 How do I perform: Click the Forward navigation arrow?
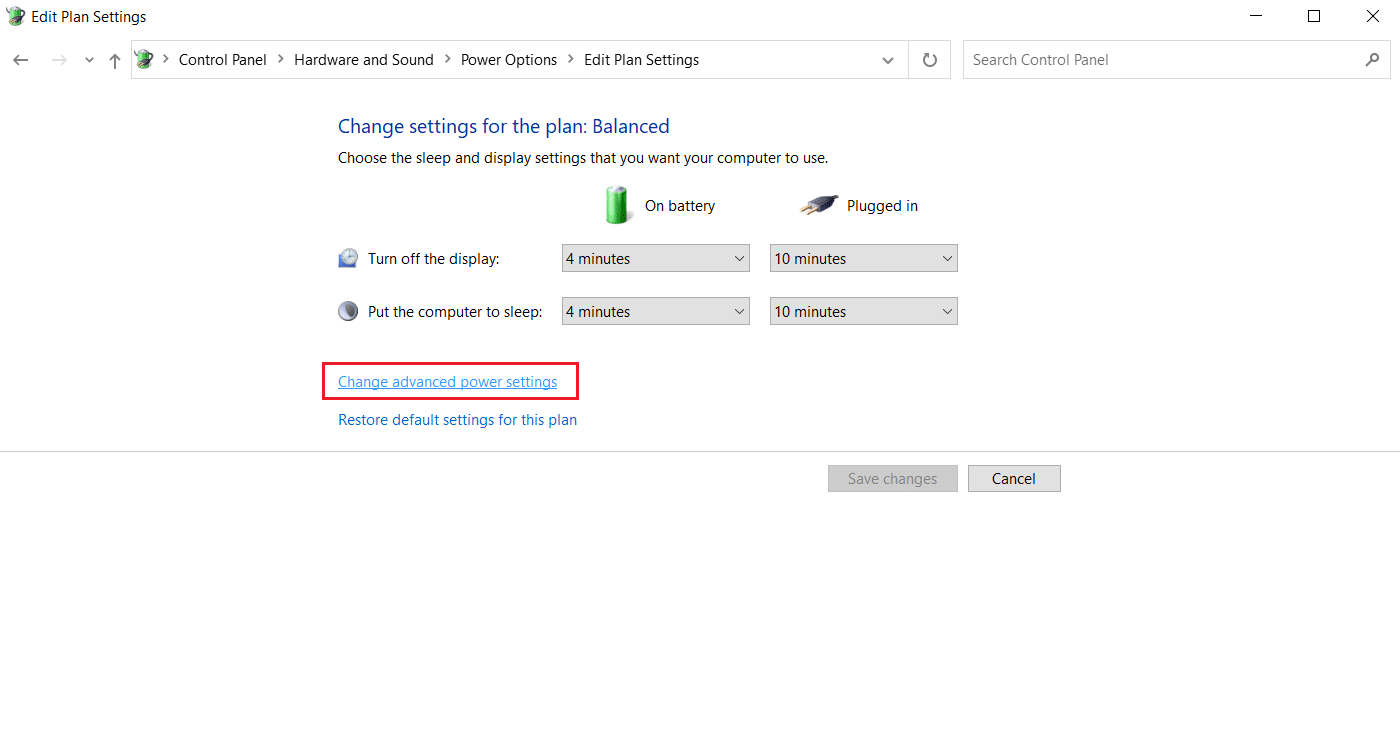pos(59,60)
